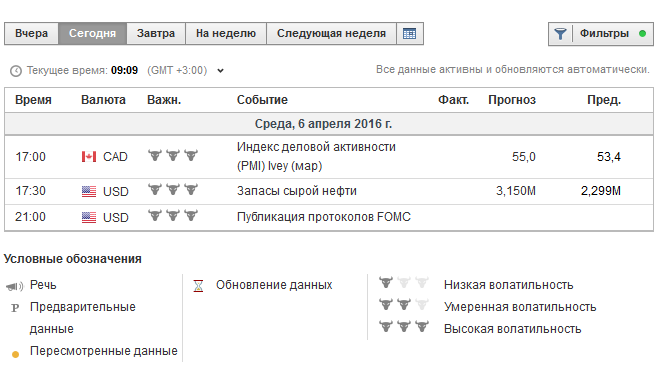Click the 21:00 time cell
The width and height of the screenshot is (663, 379).
30,217
